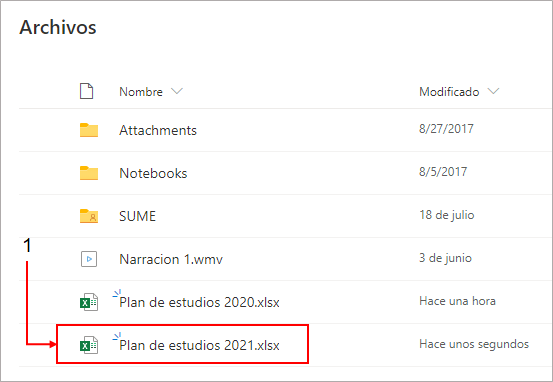Click new-item sparkle beside Plan de estudios 2021
Screen dimensions: 553x382
[x=117, y=336]
